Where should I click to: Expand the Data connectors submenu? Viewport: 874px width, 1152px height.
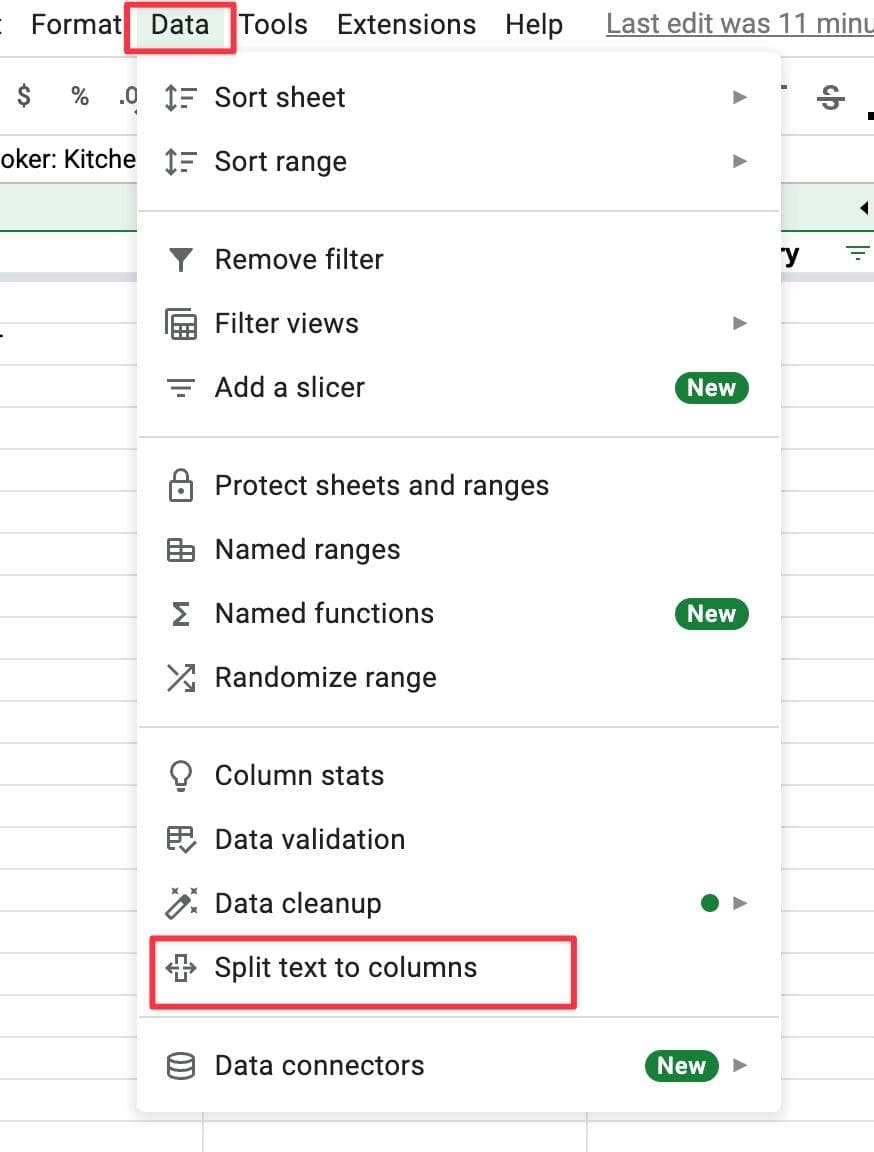[740, 1065]
